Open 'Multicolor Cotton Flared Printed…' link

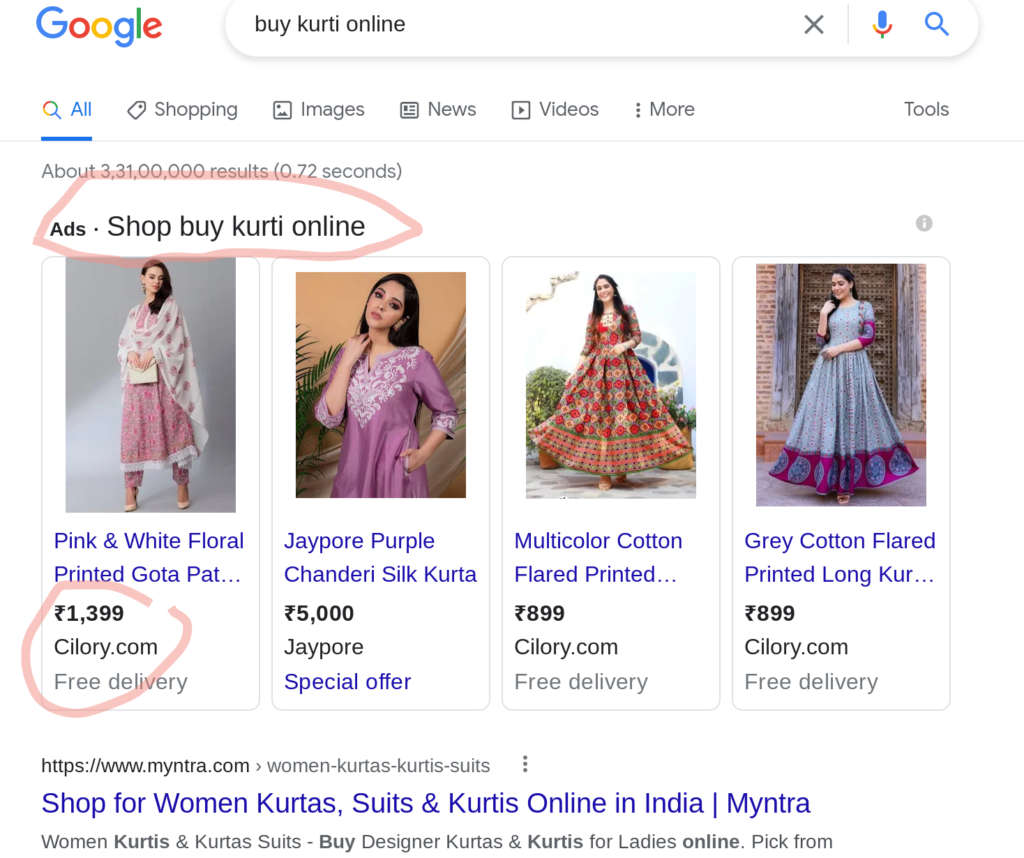point(598,558)
